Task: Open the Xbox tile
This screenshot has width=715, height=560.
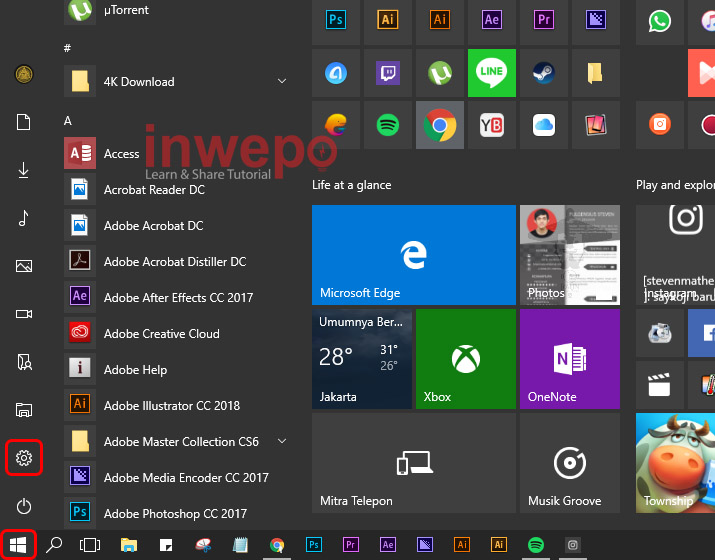Action: pyautogui.click(x=466, y=358)
